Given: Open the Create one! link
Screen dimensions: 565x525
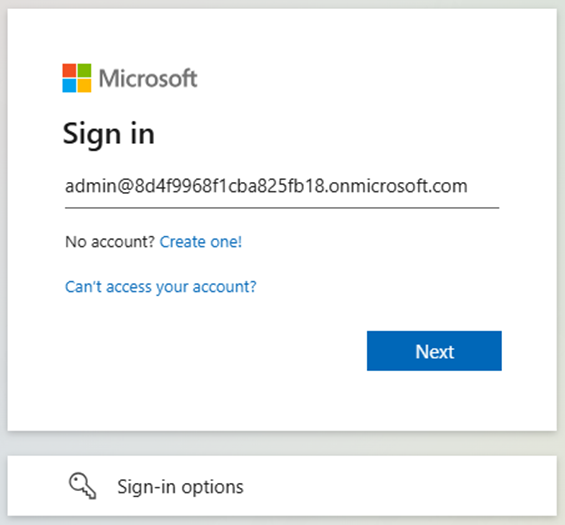Looking at the screenshot, I should 201,242.
